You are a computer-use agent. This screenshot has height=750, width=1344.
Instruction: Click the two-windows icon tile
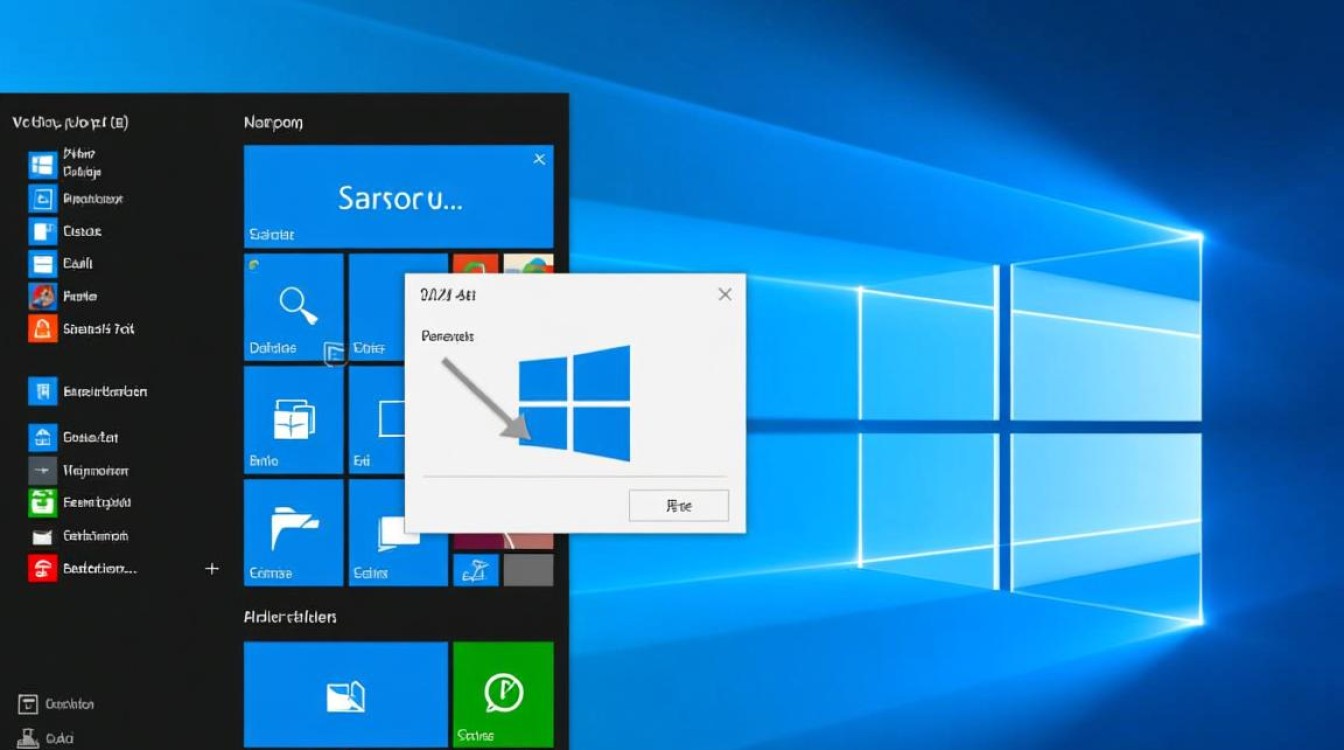(x=294, y=419)
